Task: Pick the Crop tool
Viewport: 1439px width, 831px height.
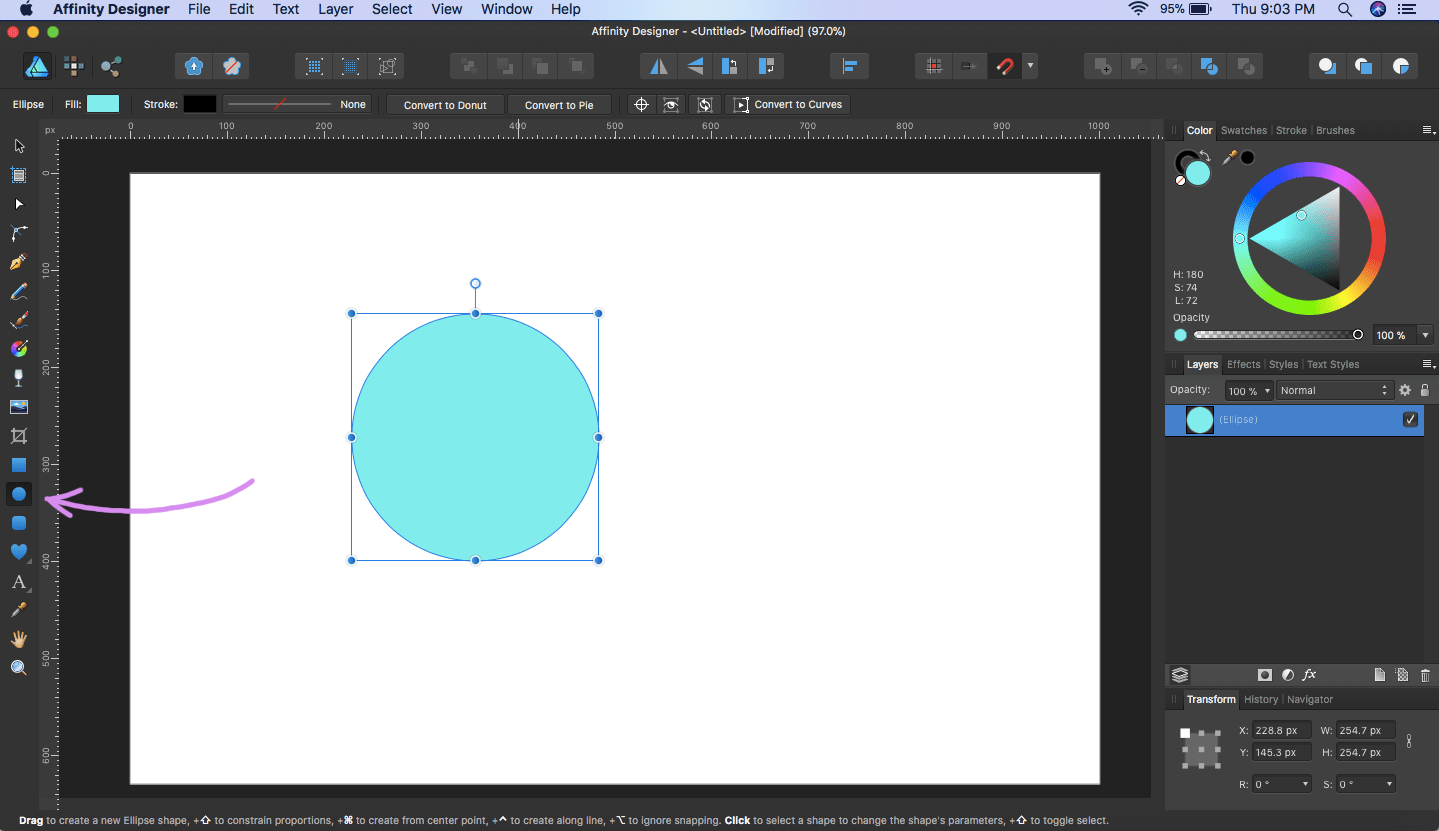Action: click(x=18, y=436)
